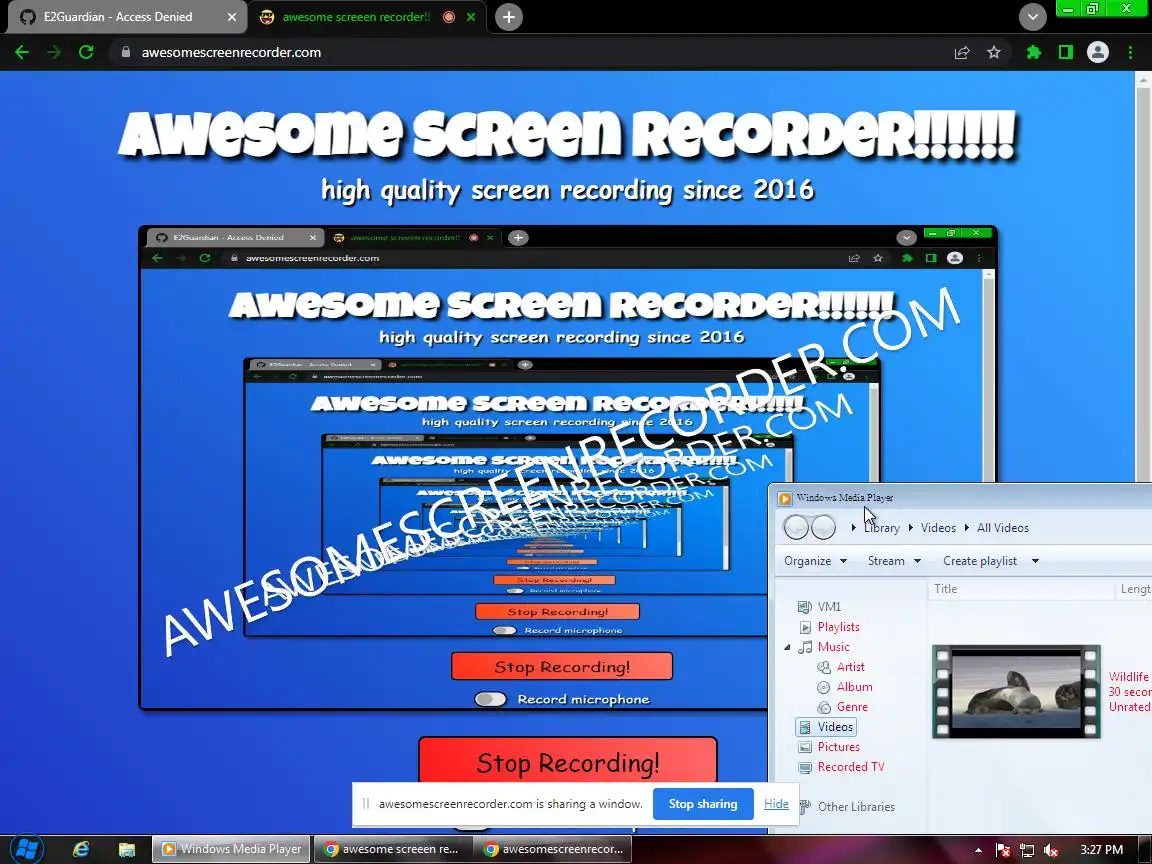Show hidden system tray icons
1152x864 pixels.
[978, 850]
